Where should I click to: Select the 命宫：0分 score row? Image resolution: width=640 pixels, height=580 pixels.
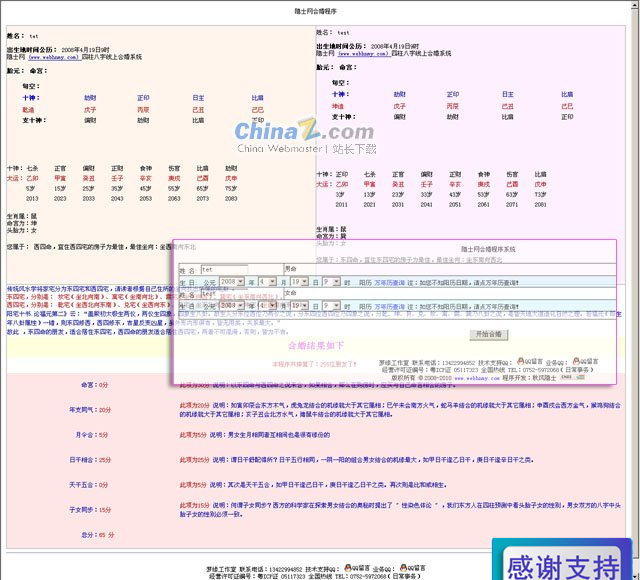pyautogui.click(x=94, y=385)
